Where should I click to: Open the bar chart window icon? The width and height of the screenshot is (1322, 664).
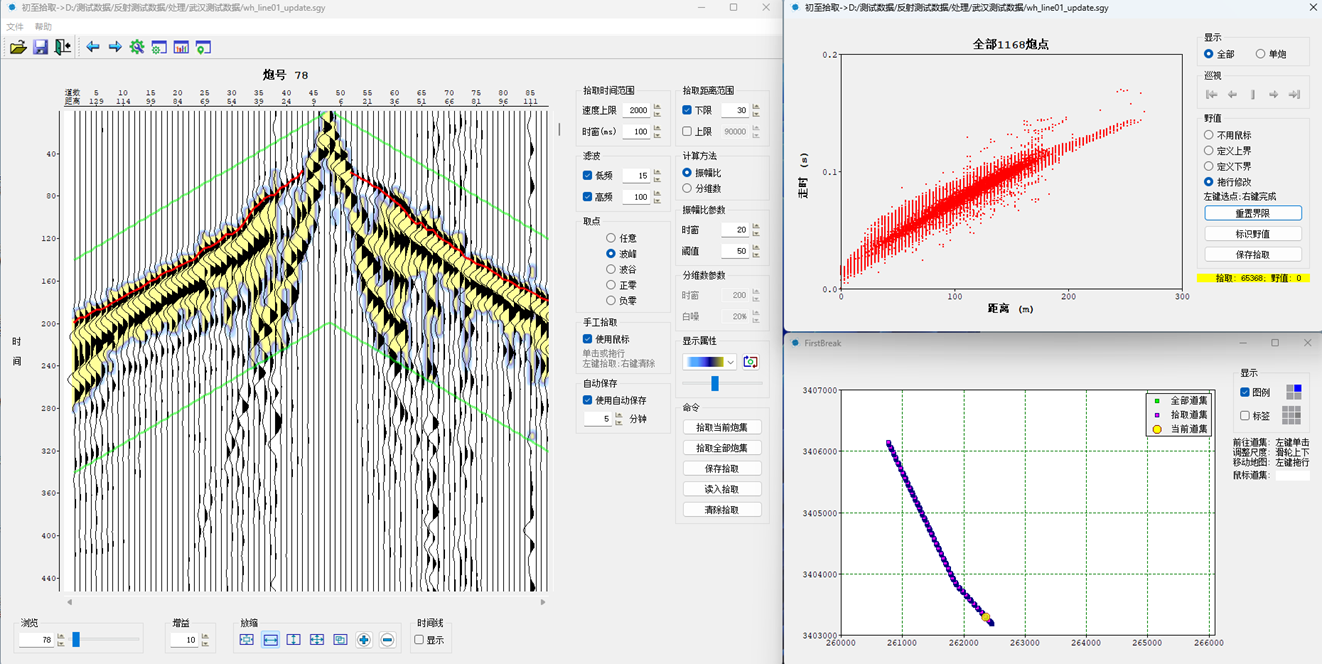click(181, 47)
